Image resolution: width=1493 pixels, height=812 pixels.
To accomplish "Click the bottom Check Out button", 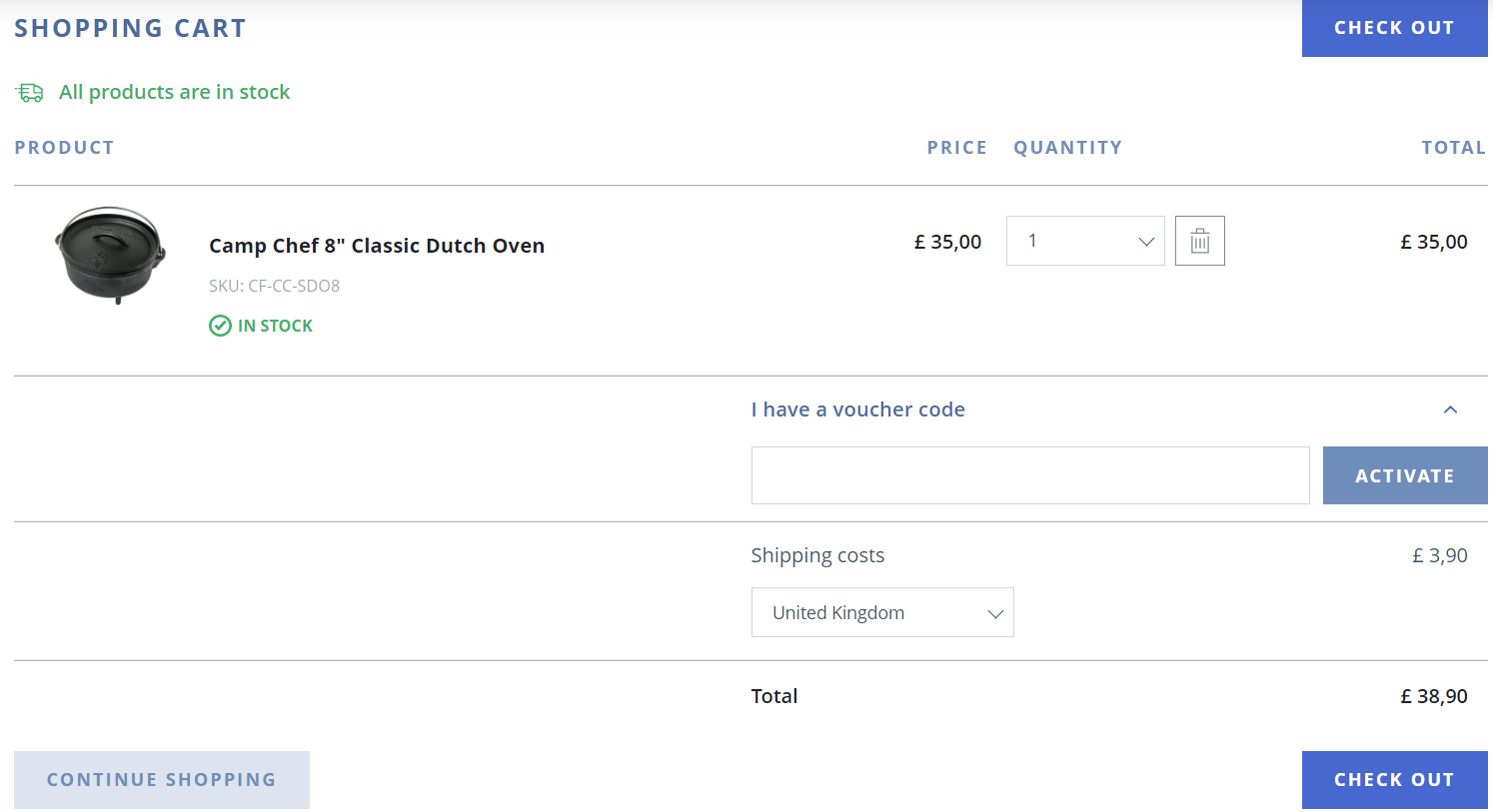I will [1394, 780].
